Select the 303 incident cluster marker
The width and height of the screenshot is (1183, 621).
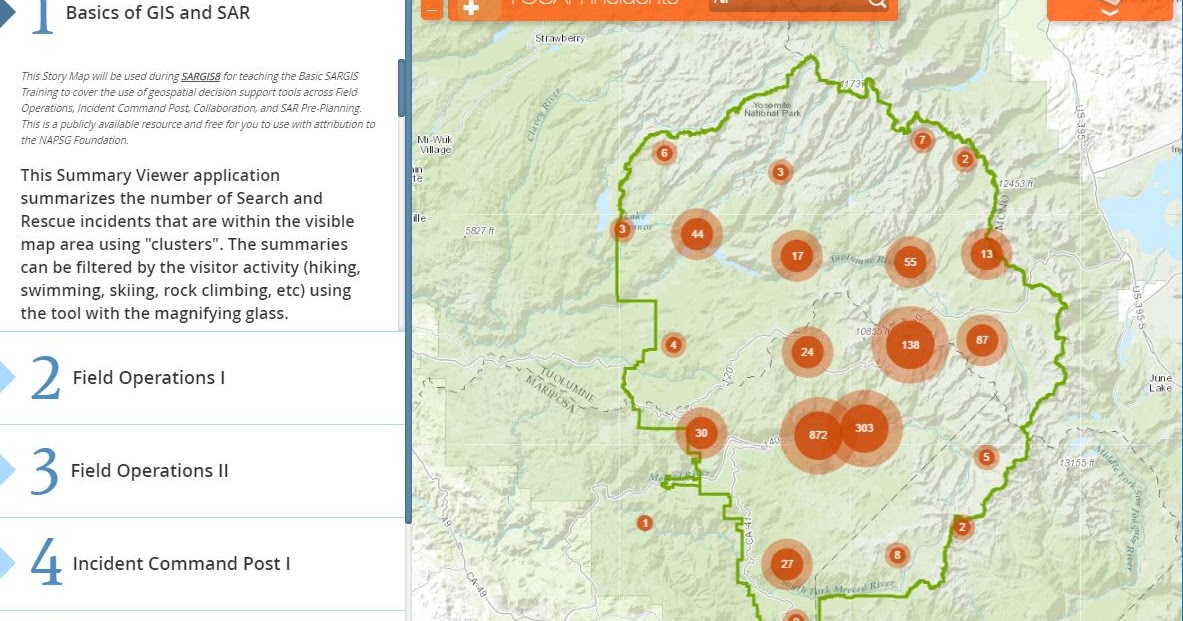[x=866, y=429]
